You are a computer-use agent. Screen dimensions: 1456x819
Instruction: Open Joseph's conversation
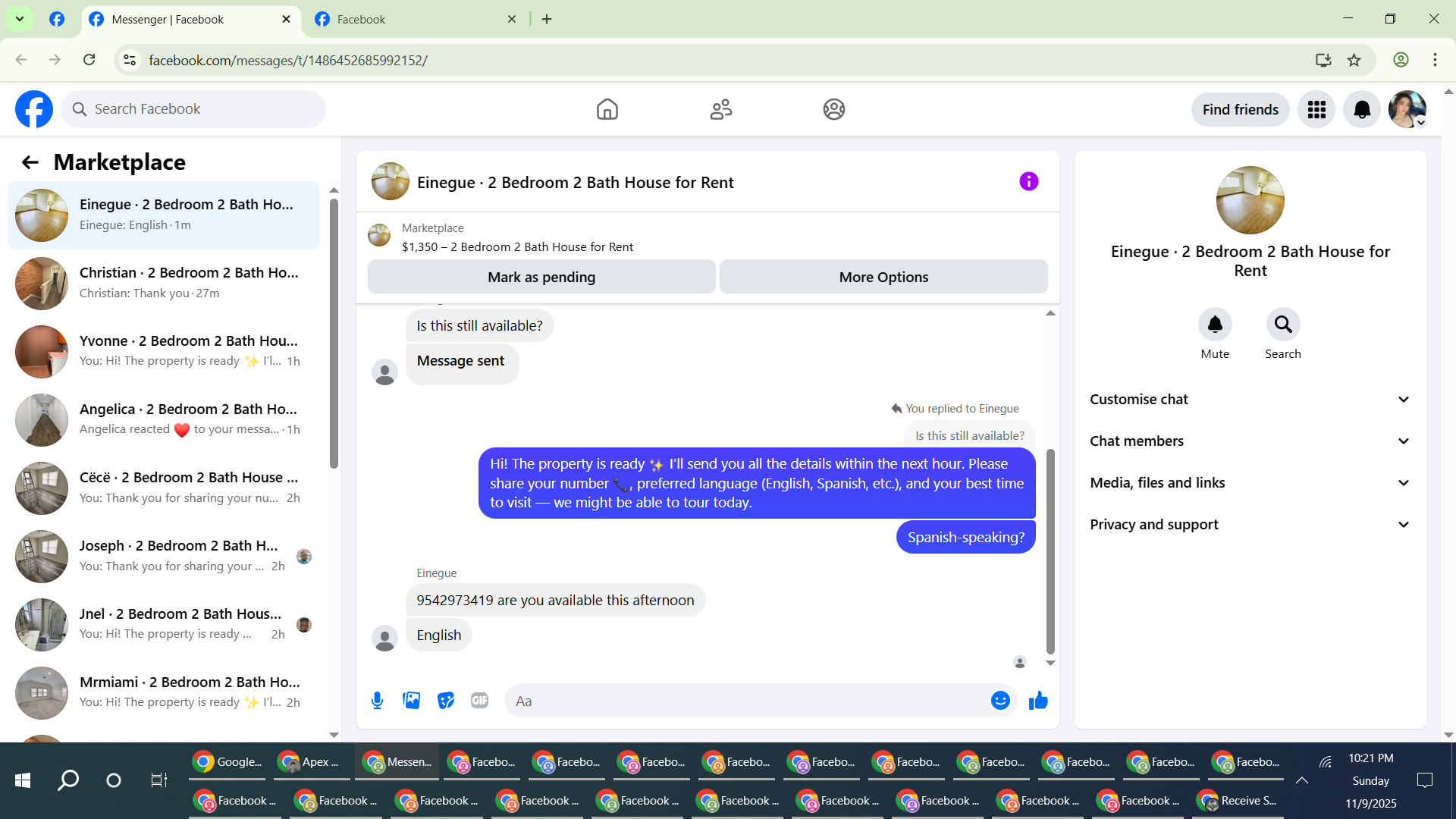click(x=163, y=557)
